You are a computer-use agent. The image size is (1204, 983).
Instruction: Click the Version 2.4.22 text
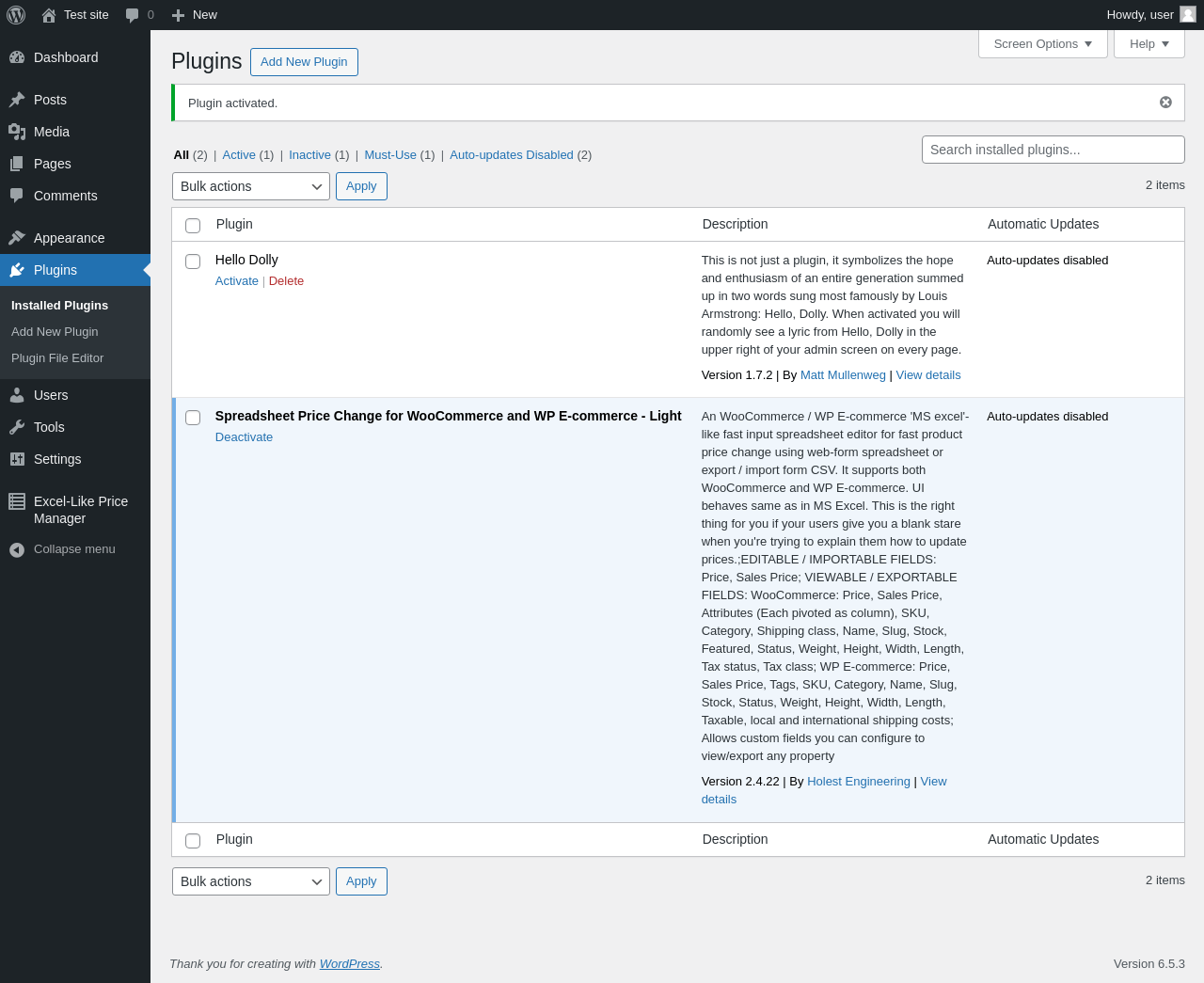740,782
